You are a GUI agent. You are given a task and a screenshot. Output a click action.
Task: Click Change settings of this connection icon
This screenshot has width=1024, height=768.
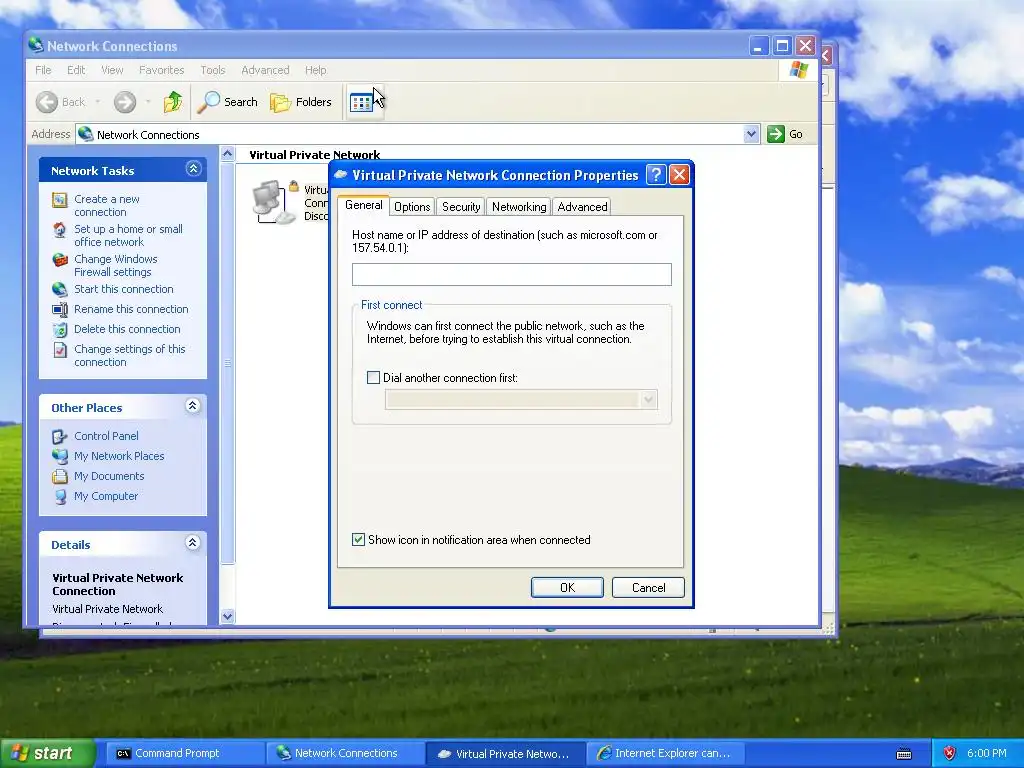59,350
